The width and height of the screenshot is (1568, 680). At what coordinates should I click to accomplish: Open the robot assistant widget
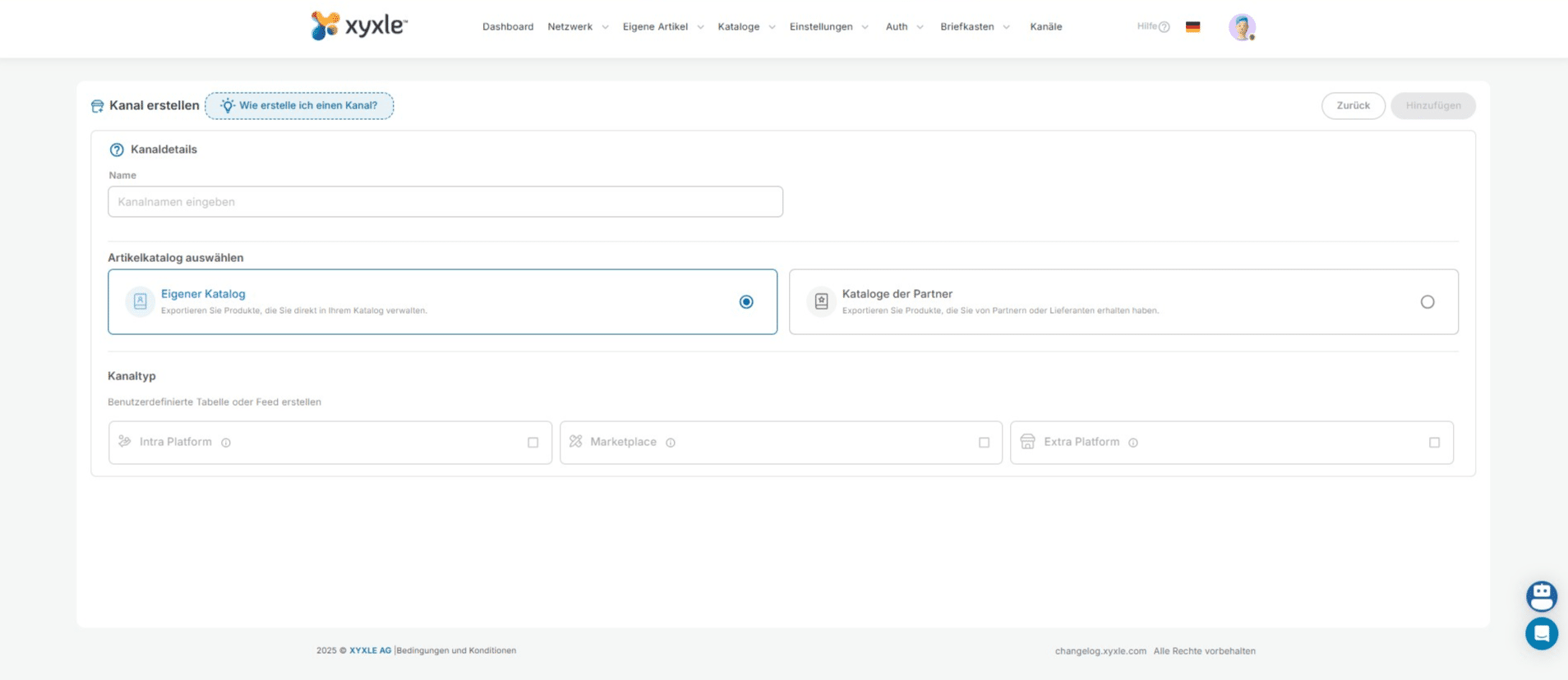point(1541,595)
